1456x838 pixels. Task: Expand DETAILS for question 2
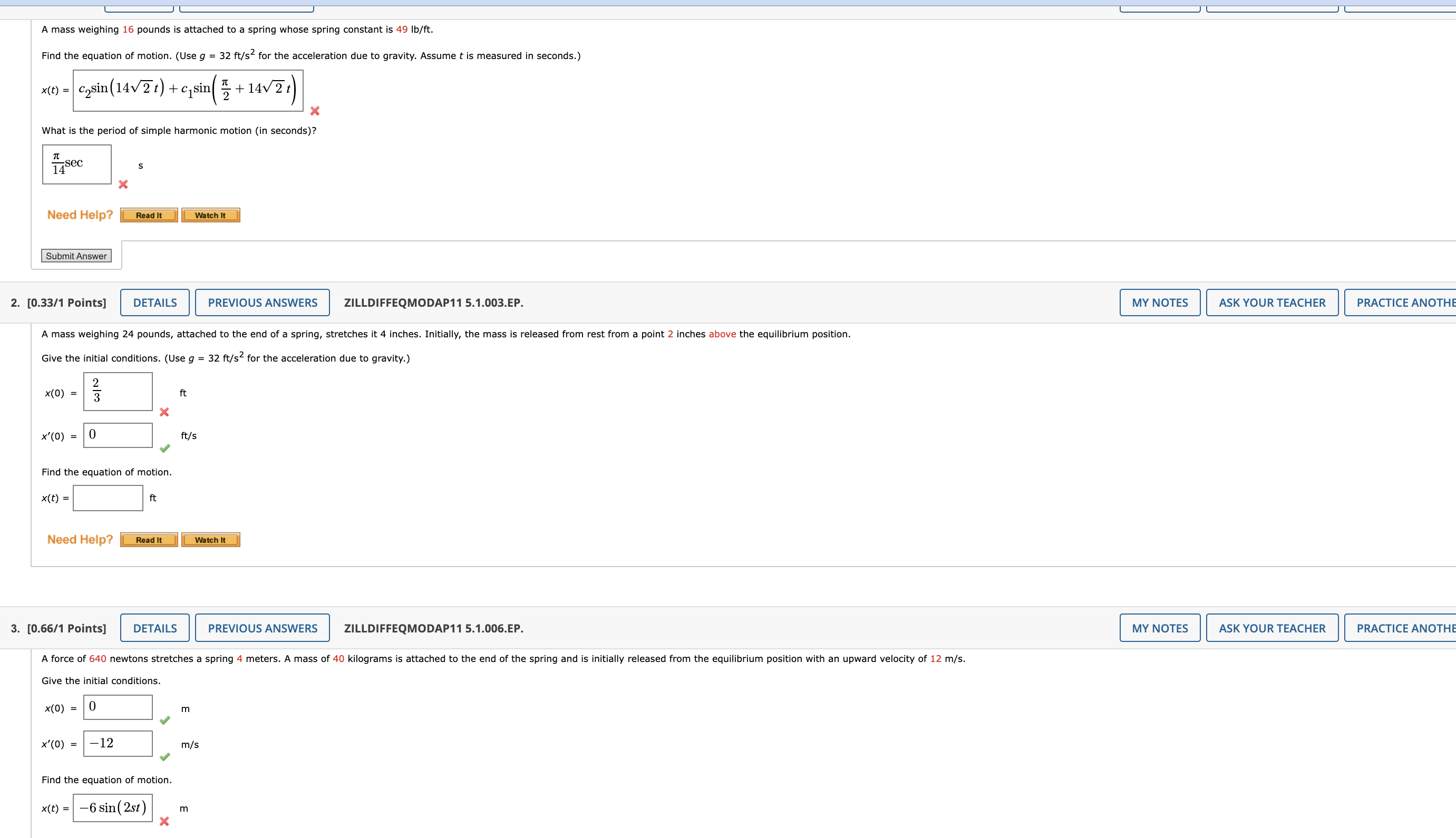155,303
